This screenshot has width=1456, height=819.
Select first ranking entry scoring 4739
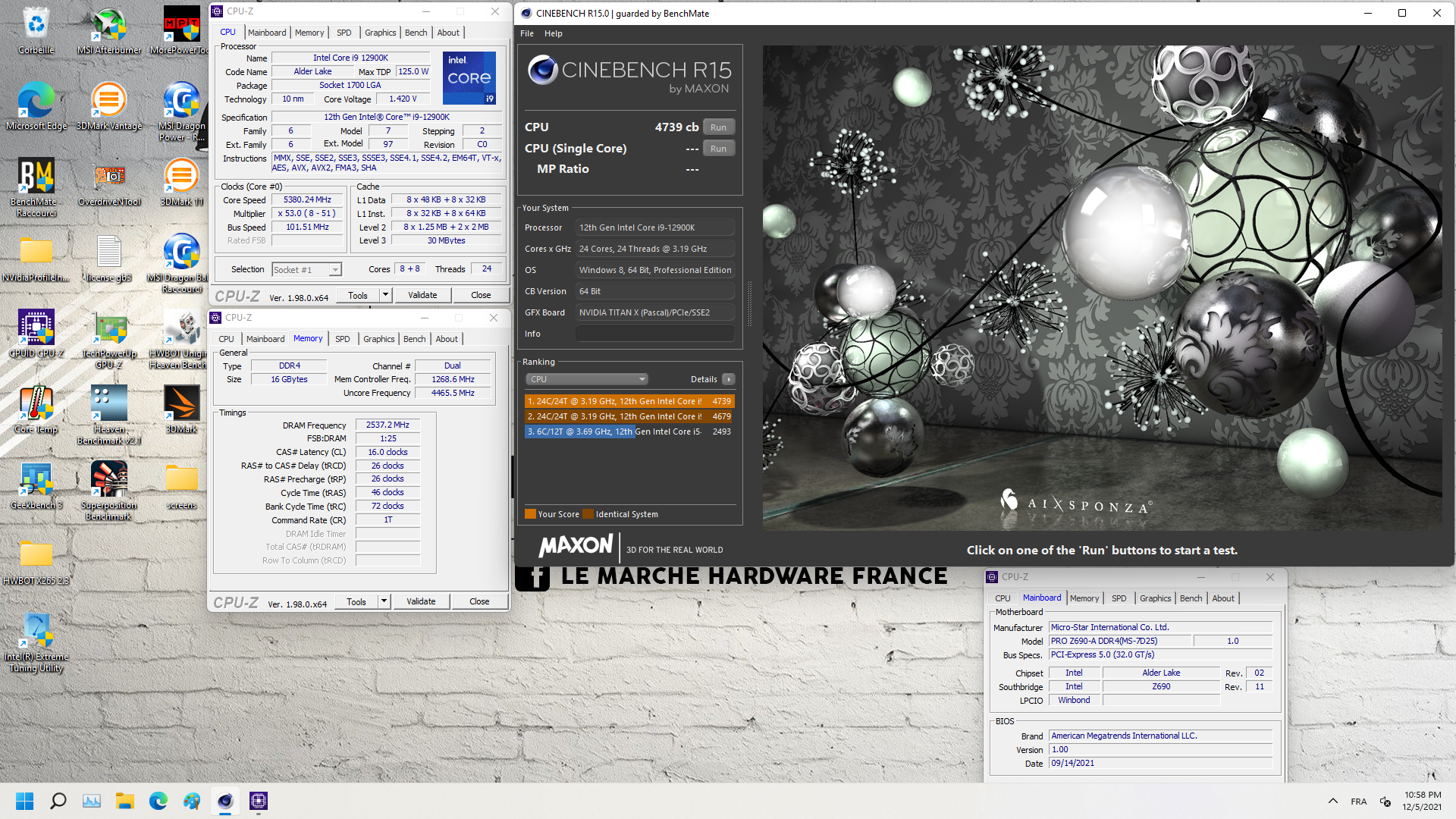629,401
